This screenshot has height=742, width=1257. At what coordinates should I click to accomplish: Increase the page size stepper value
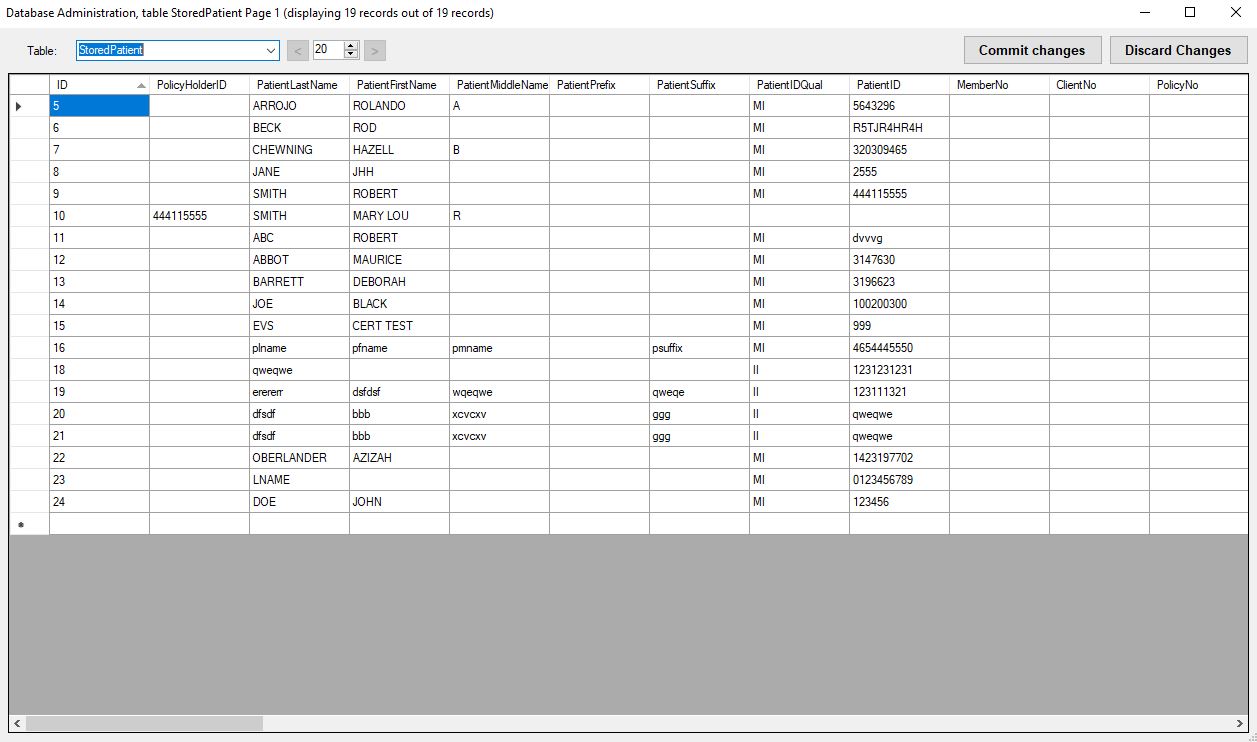(351, 45)
